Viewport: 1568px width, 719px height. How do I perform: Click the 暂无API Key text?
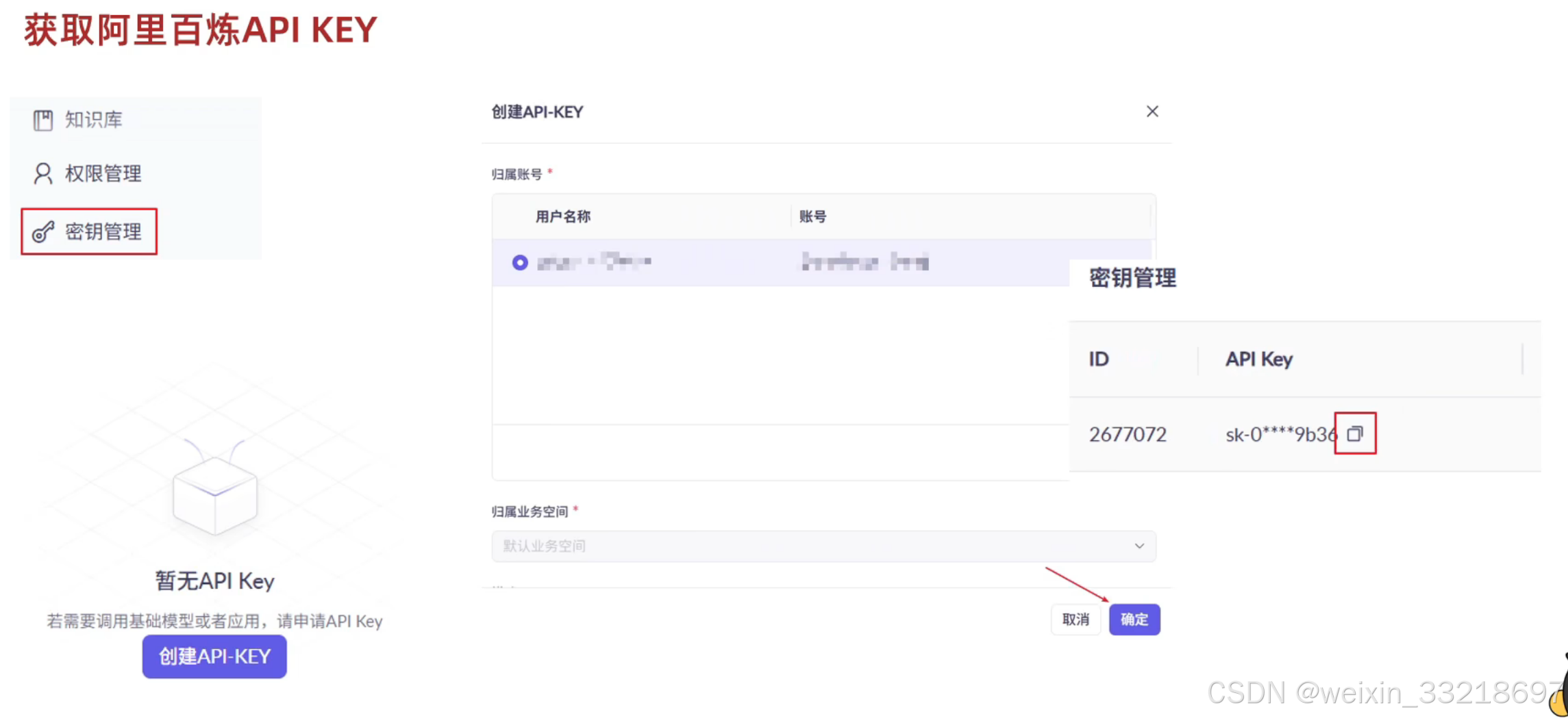click(214, 581)
